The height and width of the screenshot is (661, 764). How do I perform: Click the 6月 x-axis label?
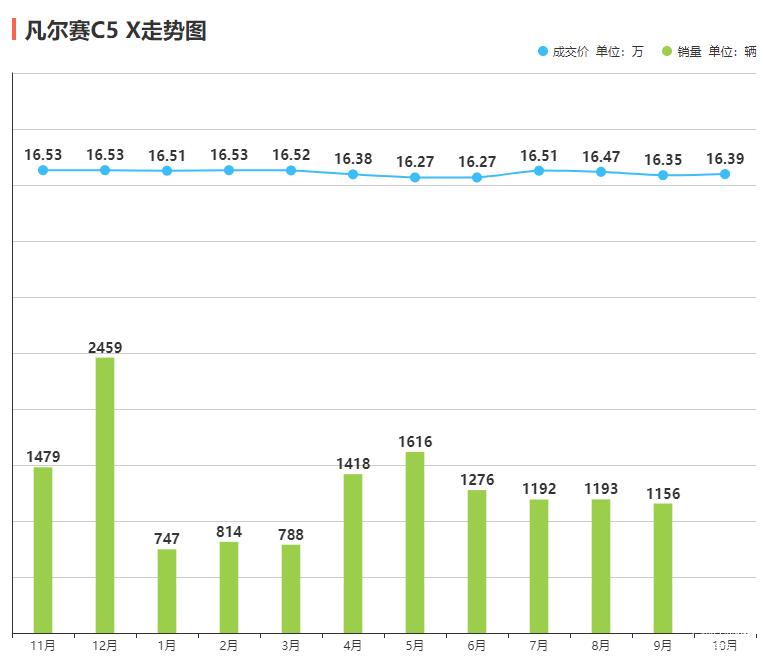tap(477, 646)
